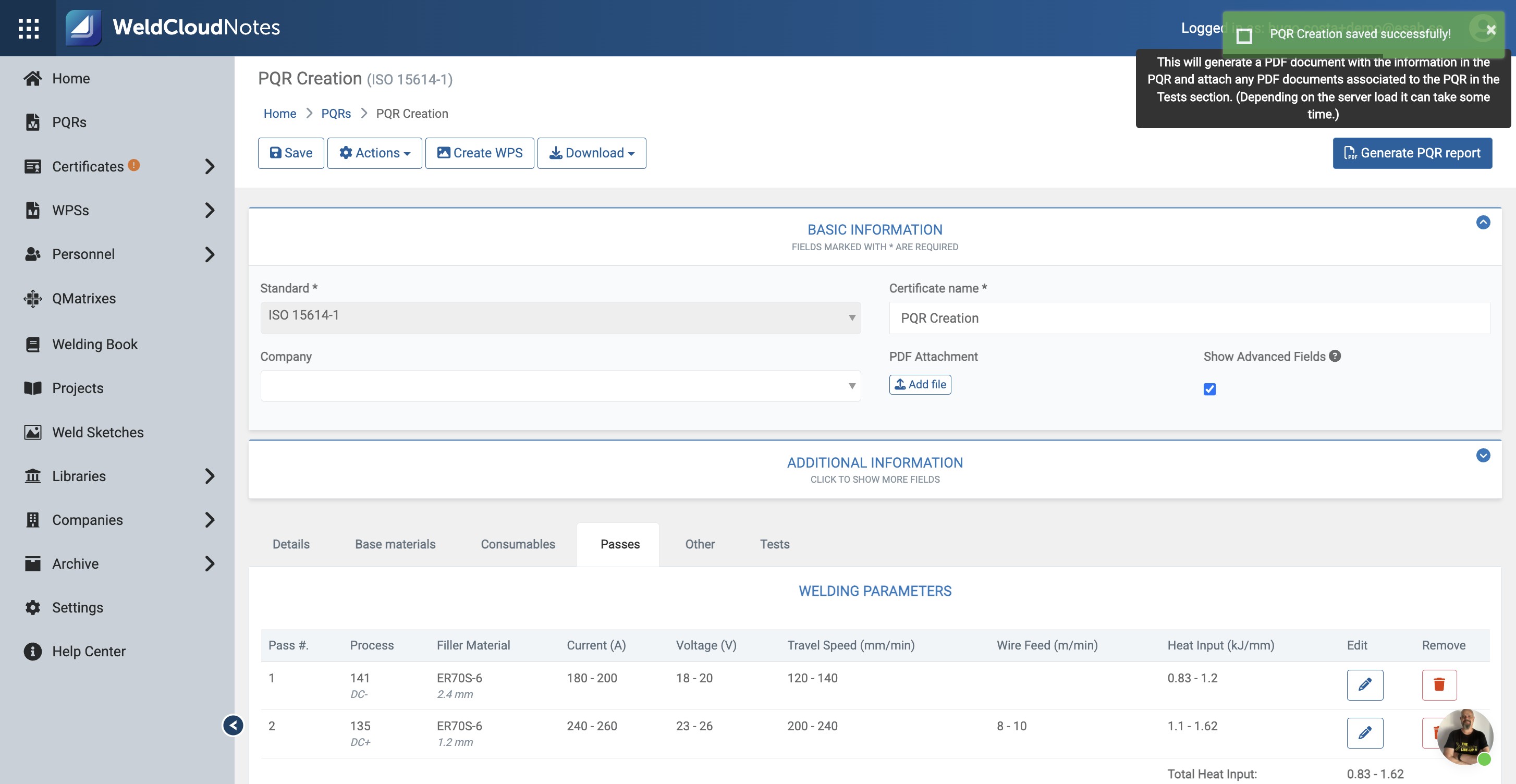
Task: Open the chat avatar widget
Action: [x=1464, y=737]
